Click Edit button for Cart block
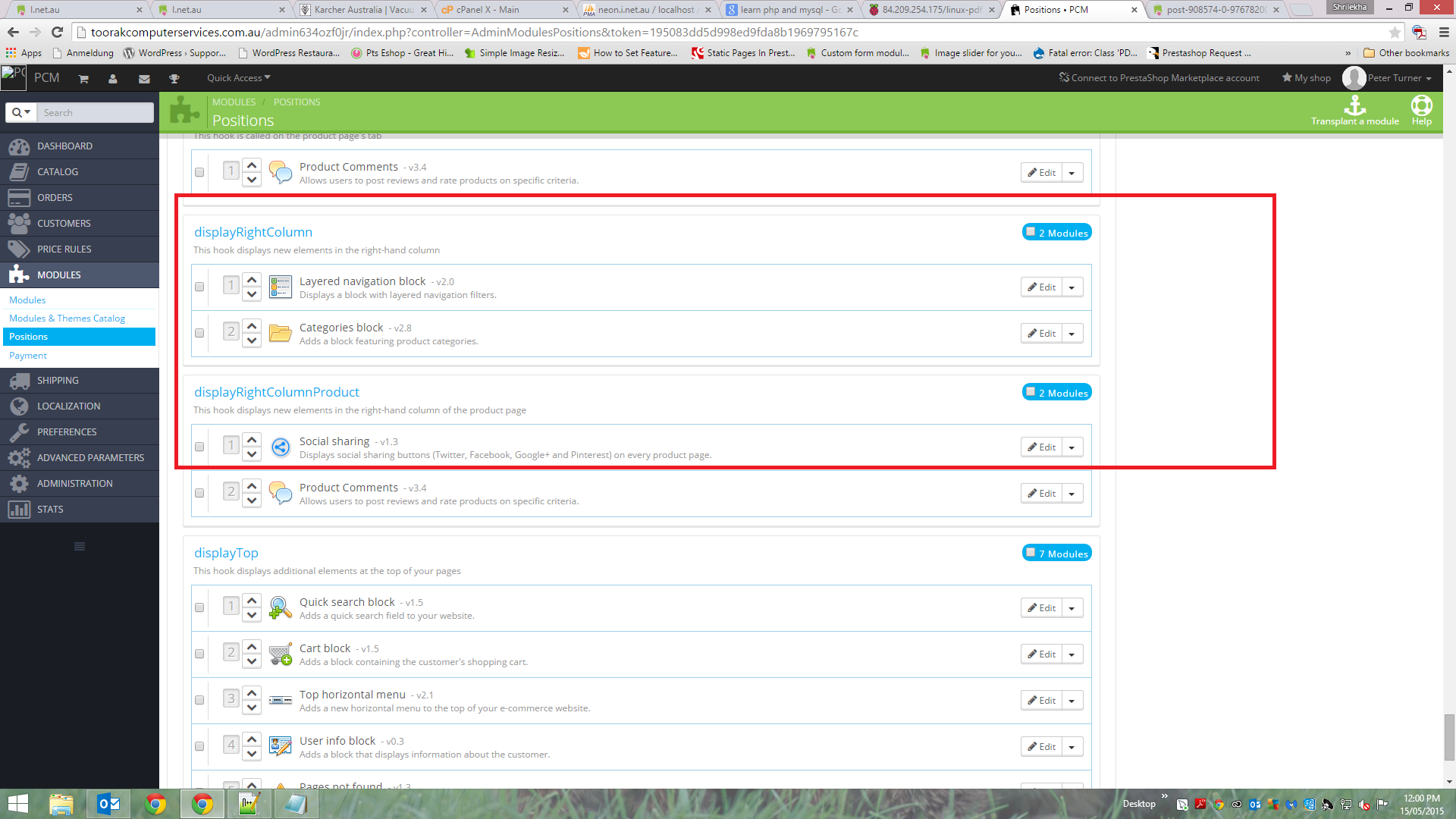This screenshot has height=819, width=1456. (x=1041, y=654)
